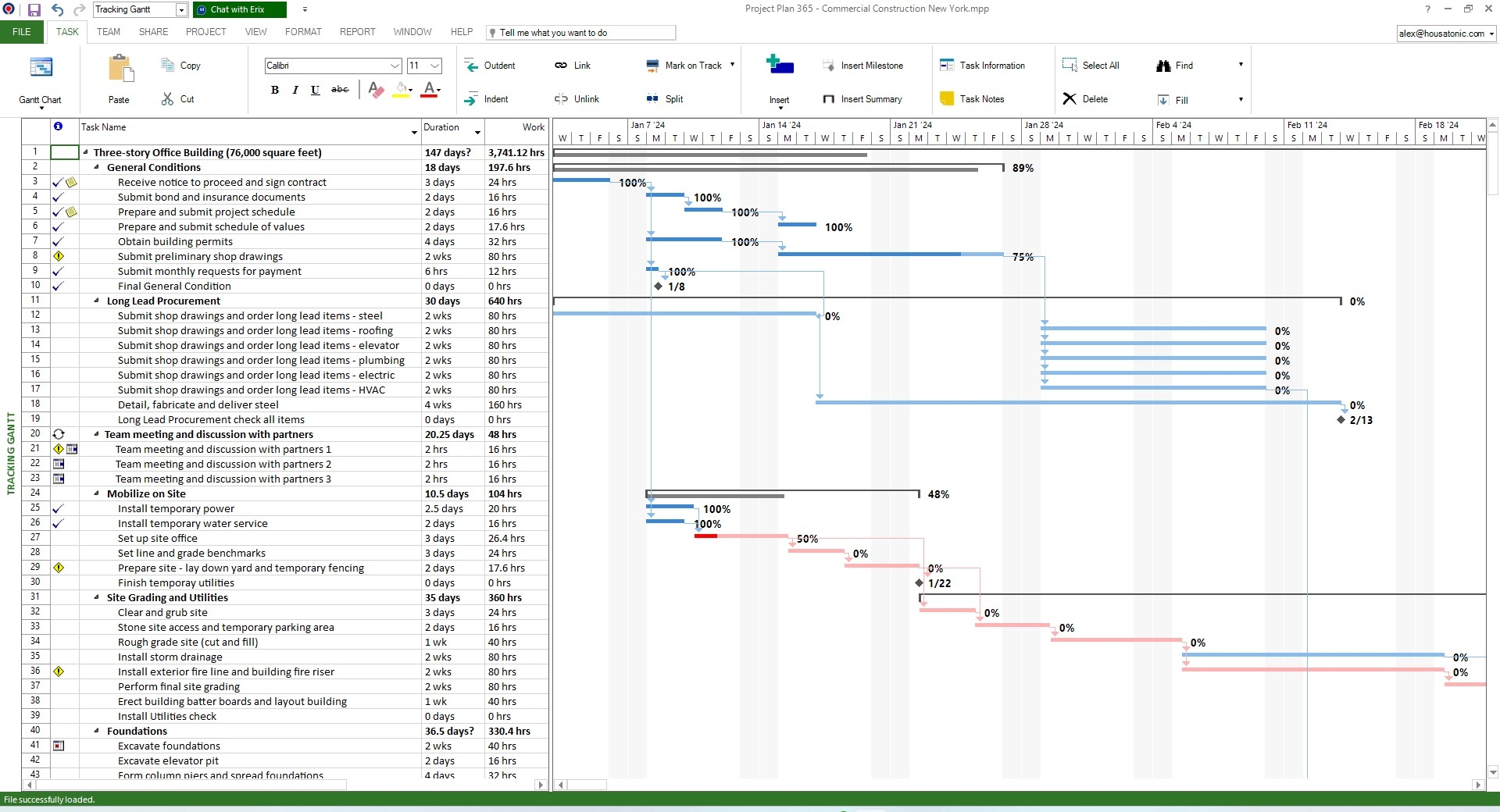Insert a Summary task
The height and width of the screenshot is (812, 1500).
[x=862, y=98]
